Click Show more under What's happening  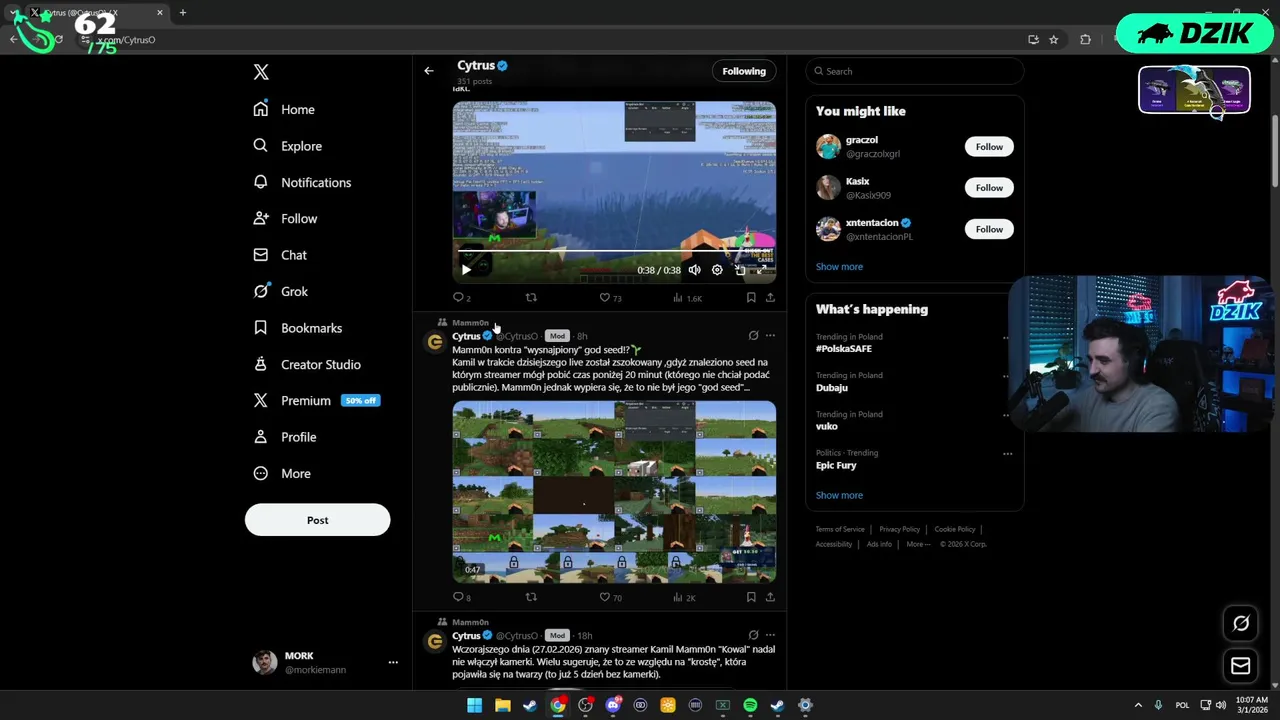click(839, 495)
